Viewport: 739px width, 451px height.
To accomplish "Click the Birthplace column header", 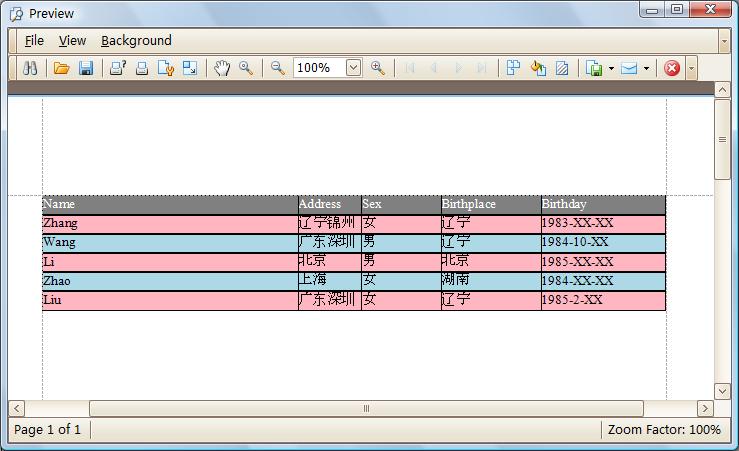I will 491,205.
